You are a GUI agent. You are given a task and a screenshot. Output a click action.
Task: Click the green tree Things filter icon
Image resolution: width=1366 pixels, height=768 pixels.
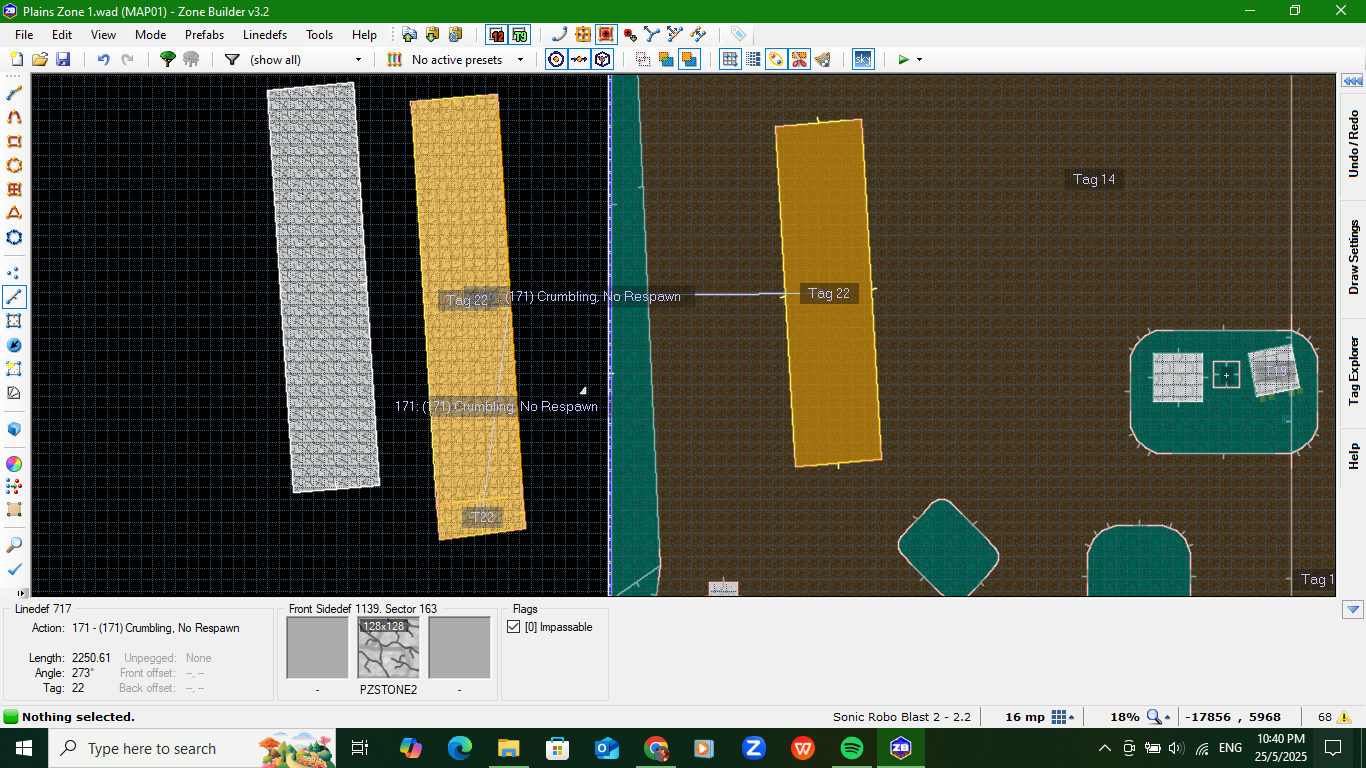[168, 60]
